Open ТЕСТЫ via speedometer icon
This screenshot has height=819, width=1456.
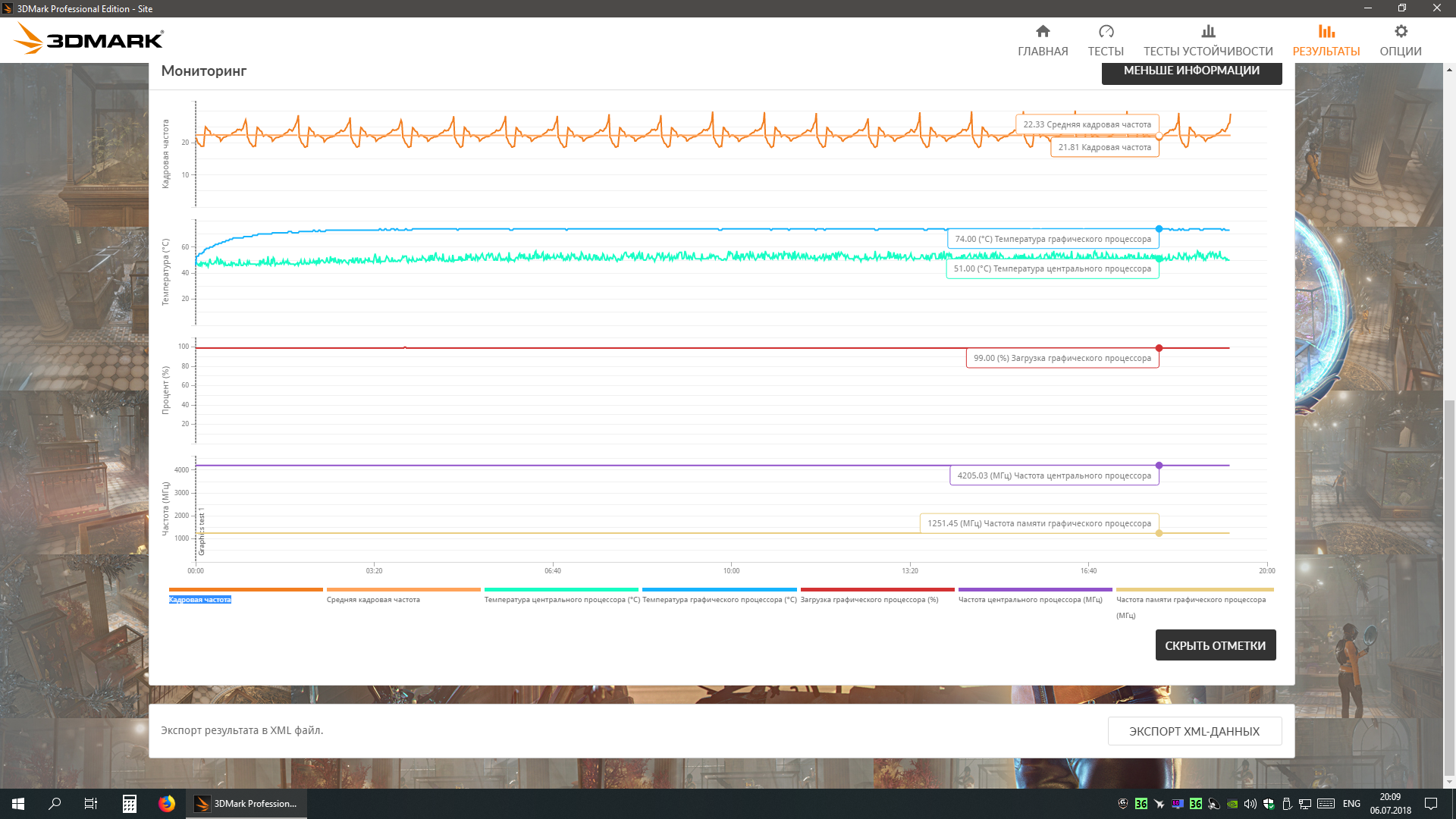(1106, 31)
